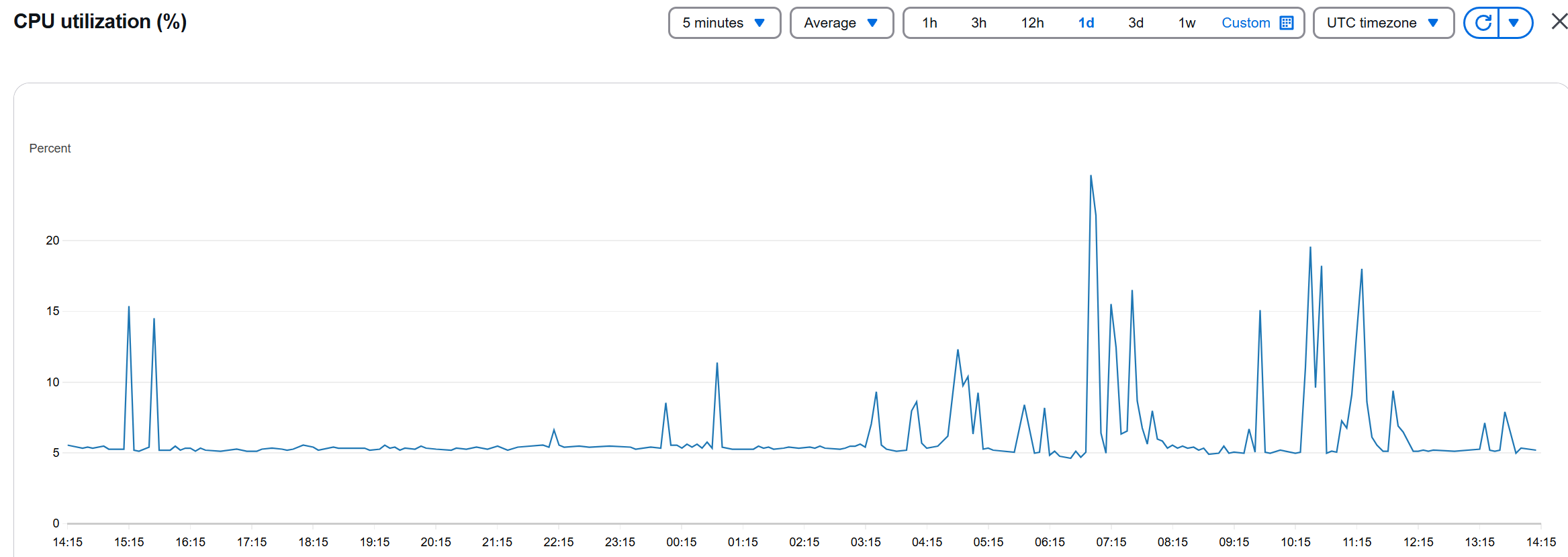This screenshot has width=1568, height=557.
Task: Choose the 1w time range
Action: [1187, 23]
